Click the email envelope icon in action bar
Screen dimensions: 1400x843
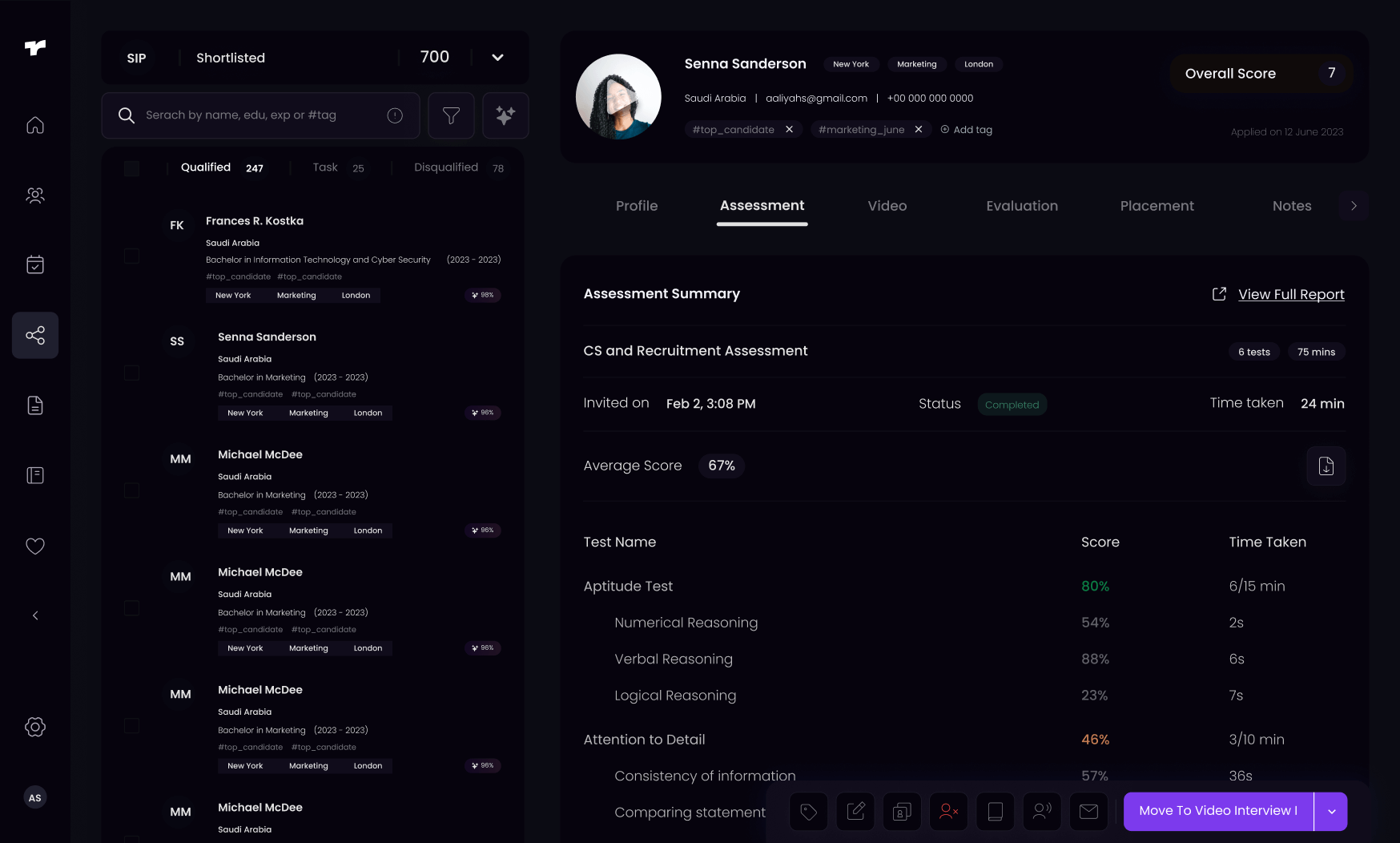[1089, 812]
